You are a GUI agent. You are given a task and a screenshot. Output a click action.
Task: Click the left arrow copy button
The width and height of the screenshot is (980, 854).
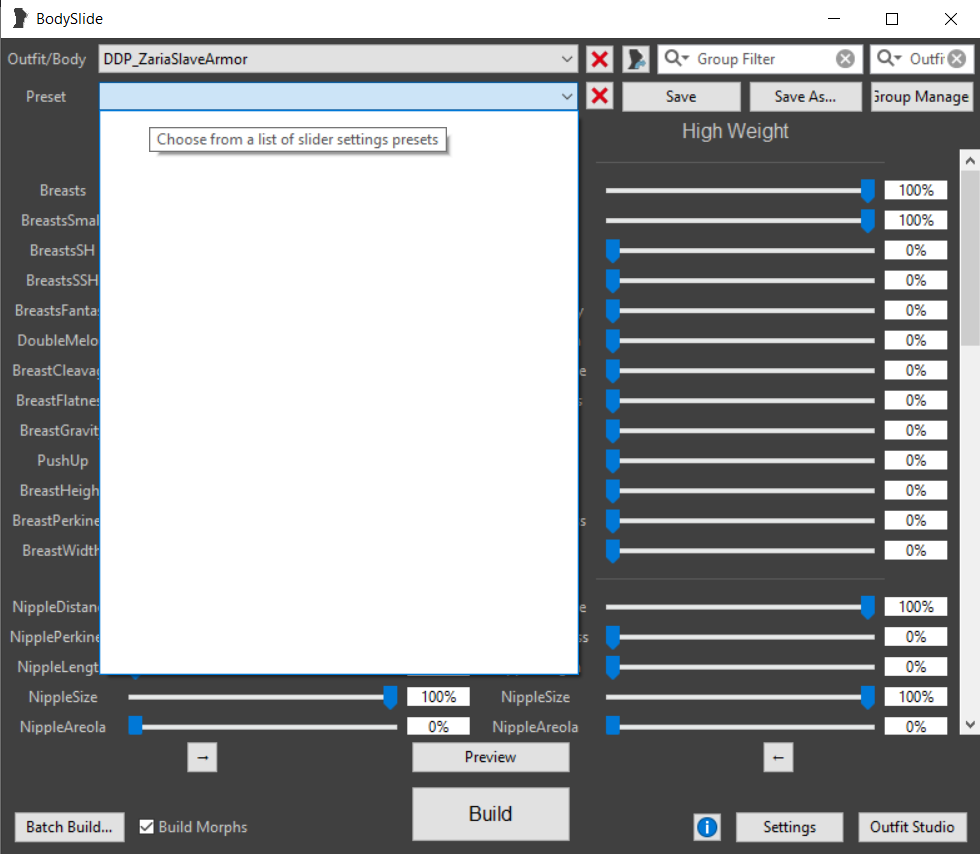(x=778, y=758)
